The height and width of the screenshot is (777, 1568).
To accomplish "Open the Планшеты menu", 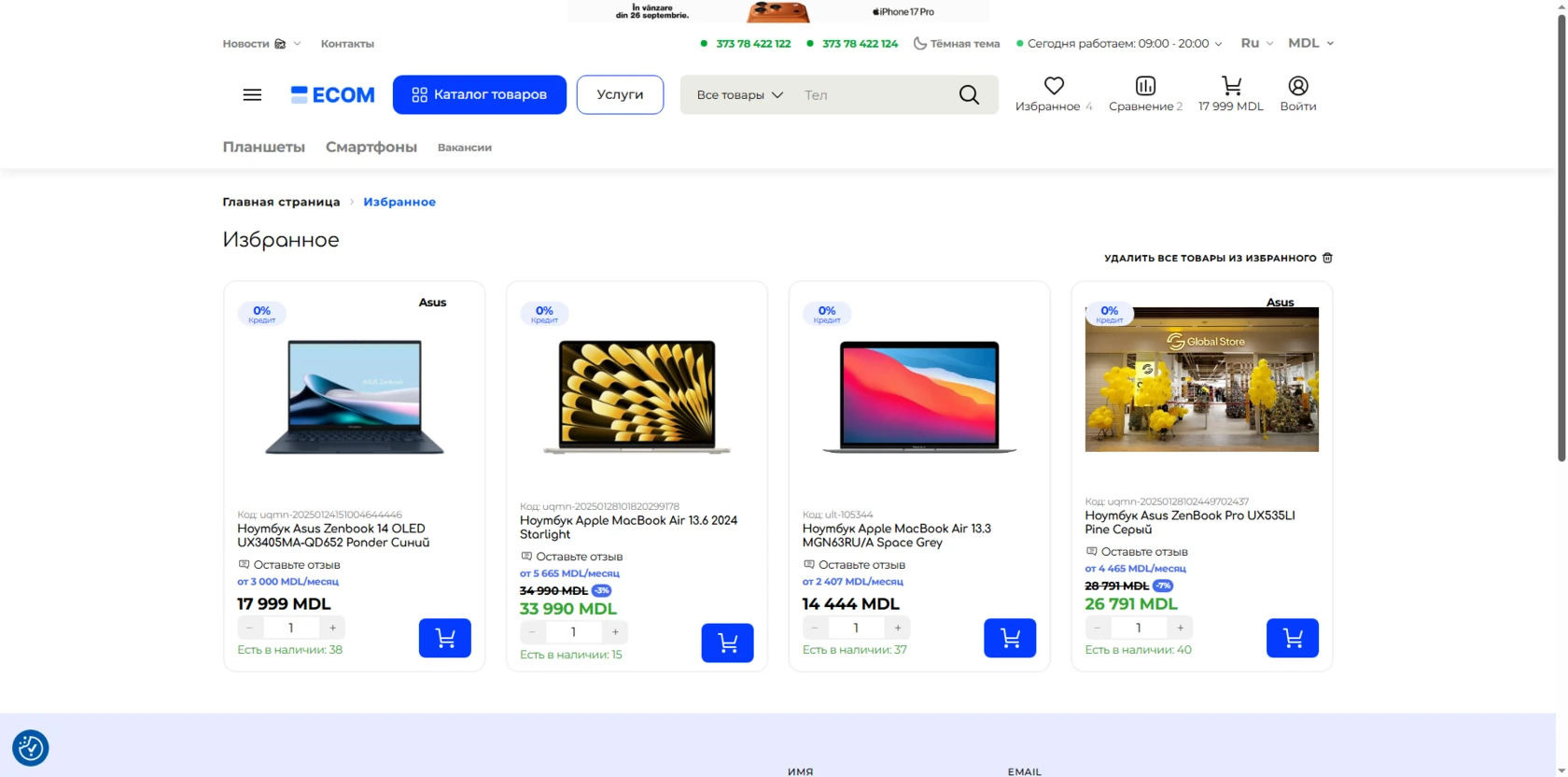I will (x=264, y=147).
